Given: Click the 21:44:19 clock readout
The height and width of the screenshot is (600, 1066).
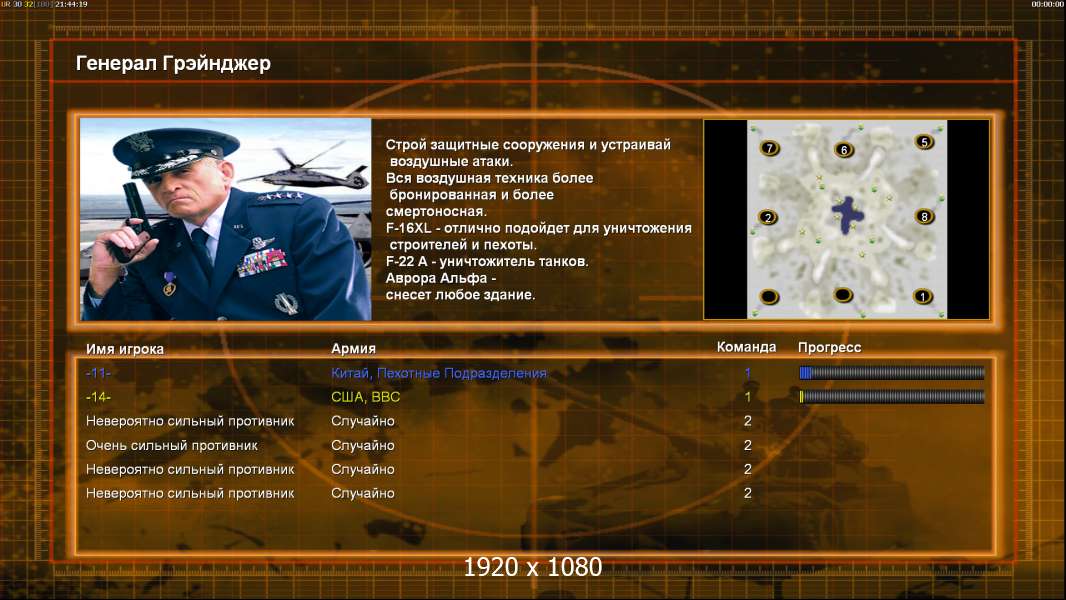Looking at the screenshot, I should (71, 4).
